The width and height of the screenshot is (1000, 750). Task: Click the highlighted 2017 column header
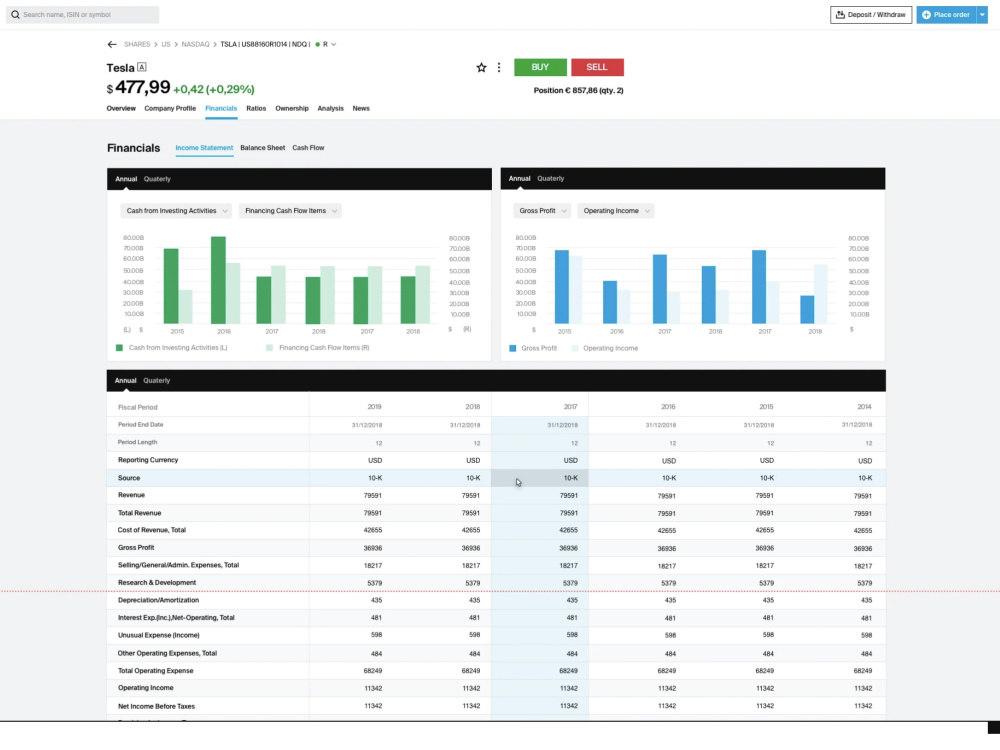coord(570,407)
